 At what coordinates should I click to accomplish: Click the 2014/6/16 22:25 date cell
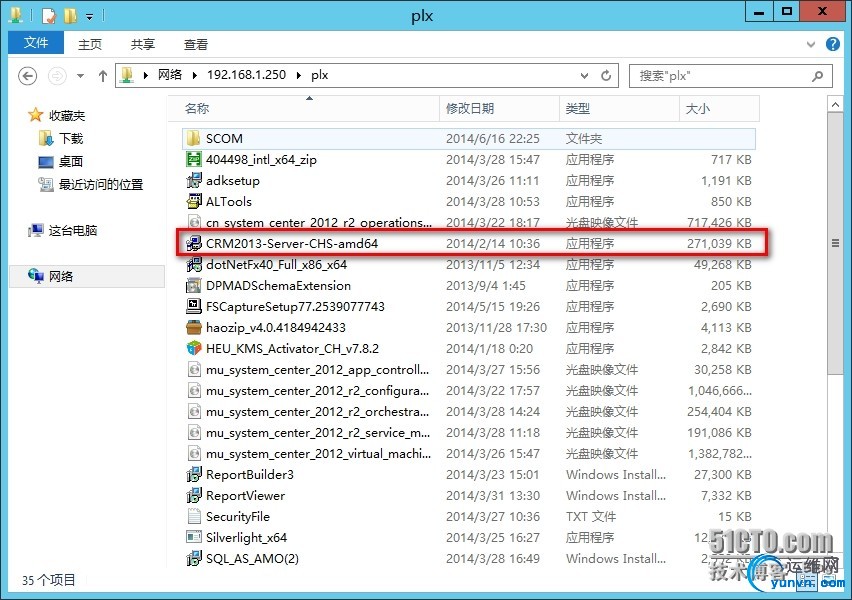492,139
